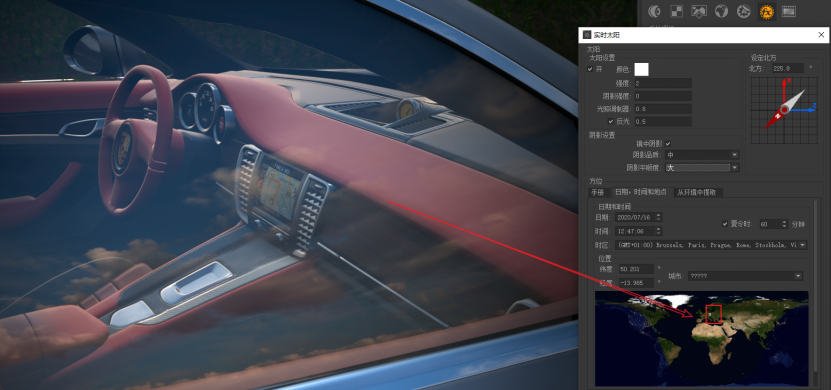The height and width of the screenshot is (390, 831).
Task: Open the image picture icon in toolbar
Action: (699, 11)
